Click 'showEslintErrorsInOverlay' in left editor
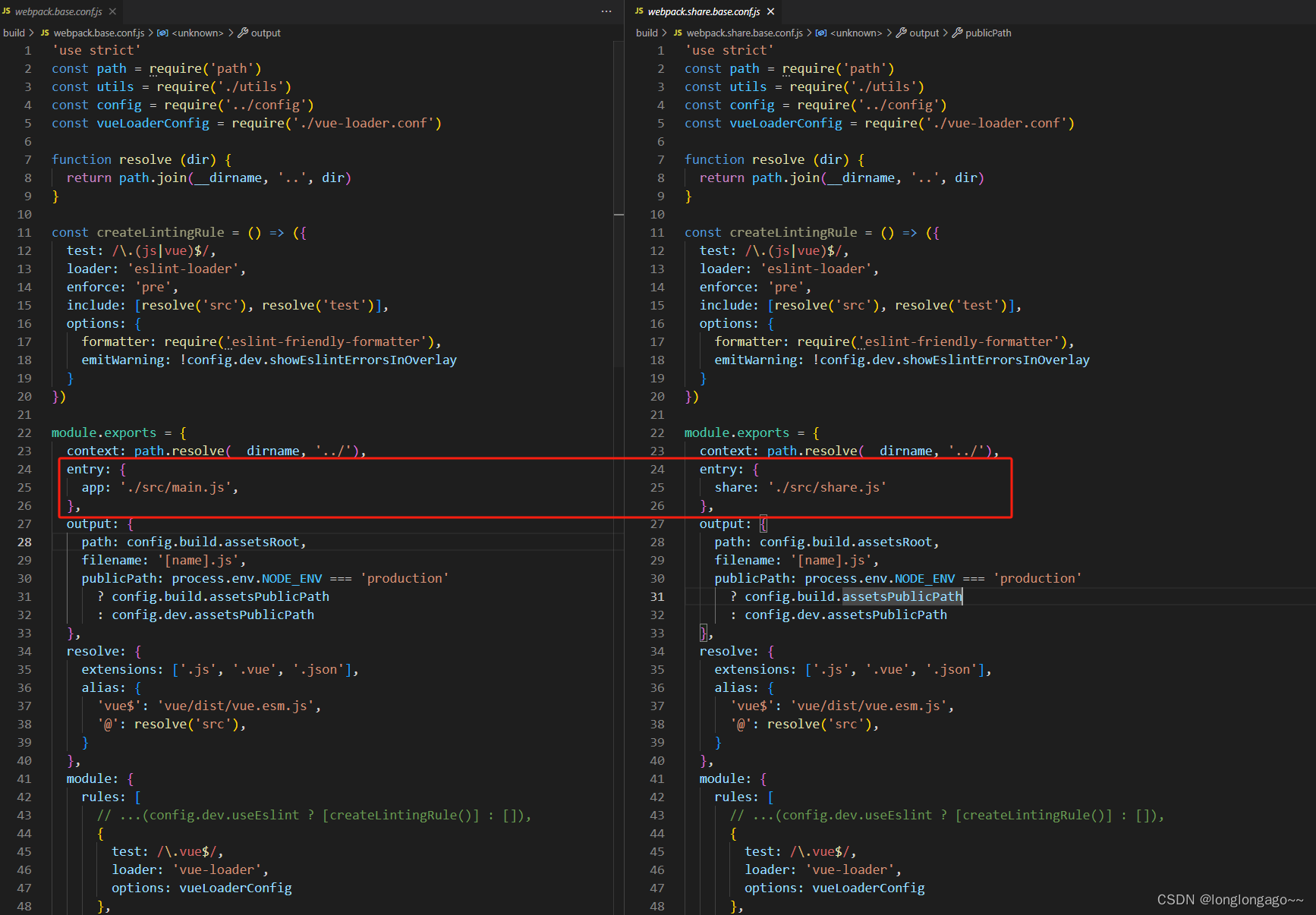 coord(363,360)
